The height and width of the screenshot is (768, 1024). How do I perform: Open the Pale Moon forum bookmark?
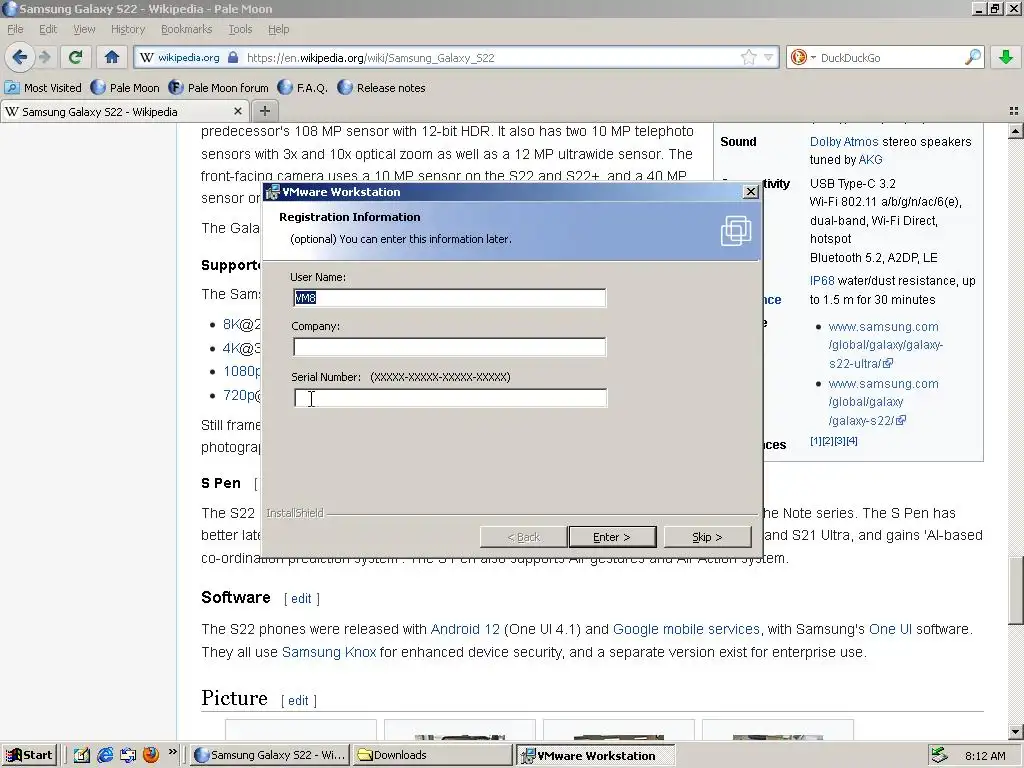[x=218, y=88]
